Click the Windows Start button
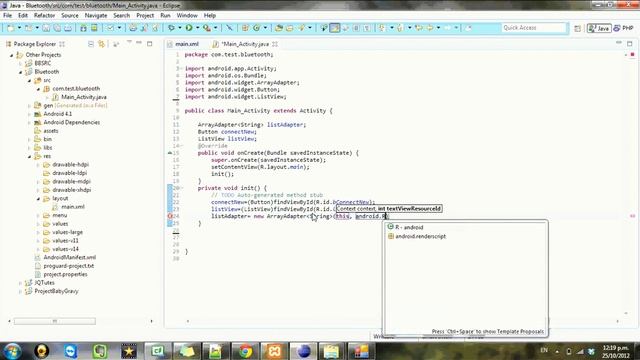The height and width of the screenshot is (360, 640). 13,351
